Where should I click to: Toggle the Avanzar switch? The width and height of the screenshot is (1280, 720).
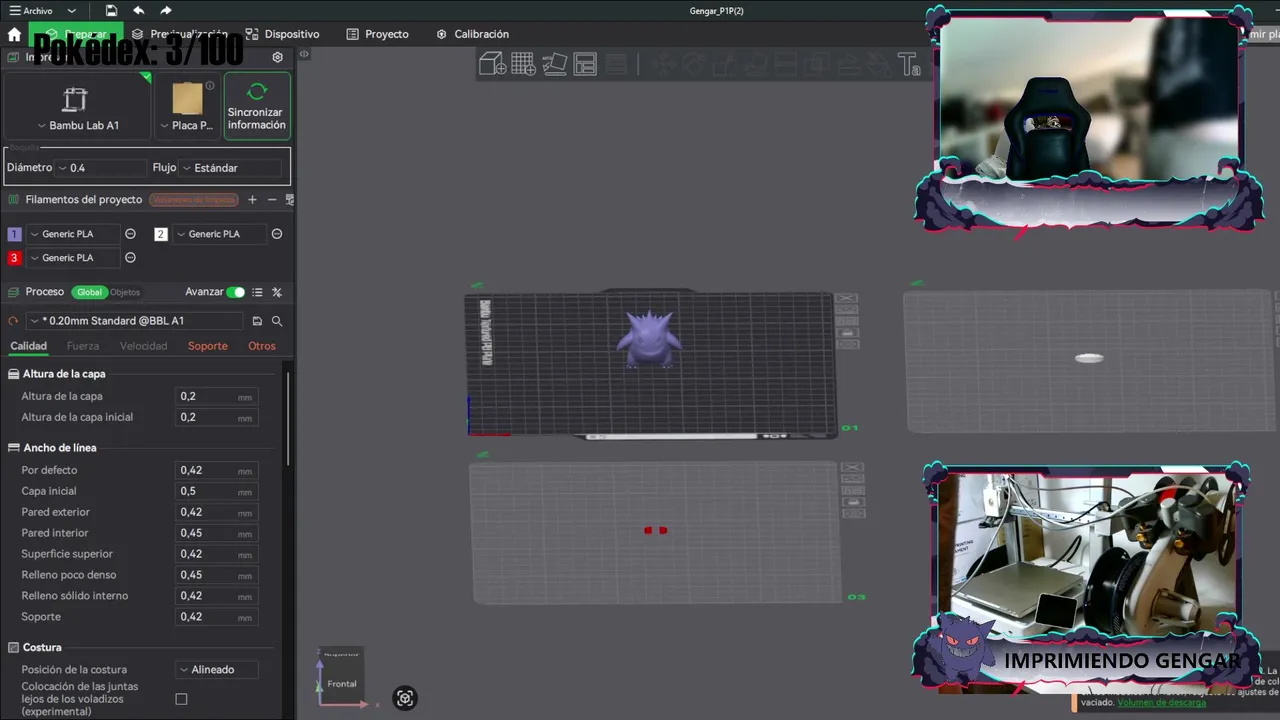tap(235, 292)
